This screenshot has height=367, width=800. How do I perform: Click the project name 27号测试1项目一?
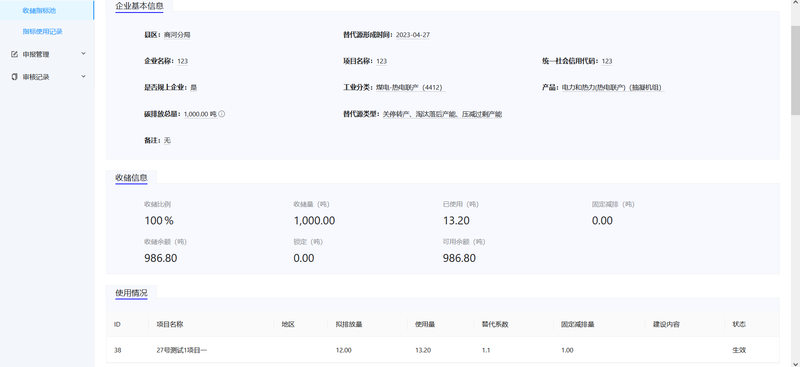click(182, 351)
